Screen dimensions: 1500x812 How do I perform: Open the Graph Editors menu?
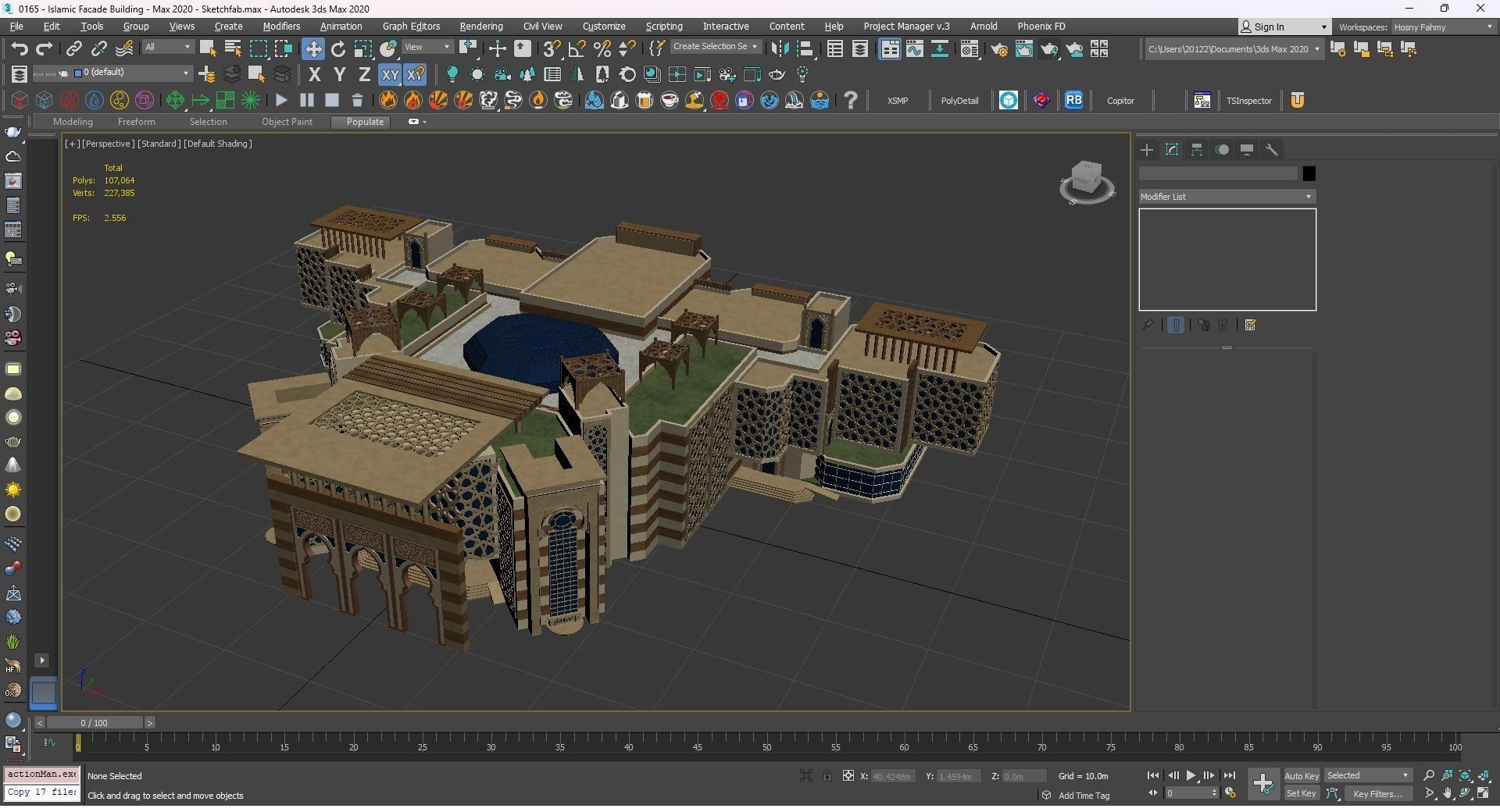411,27
